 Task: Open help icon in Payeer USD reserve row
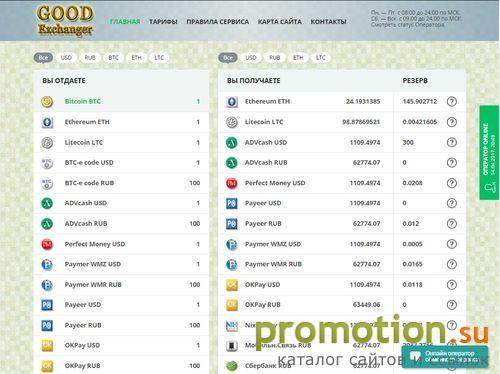pos(452,203)
